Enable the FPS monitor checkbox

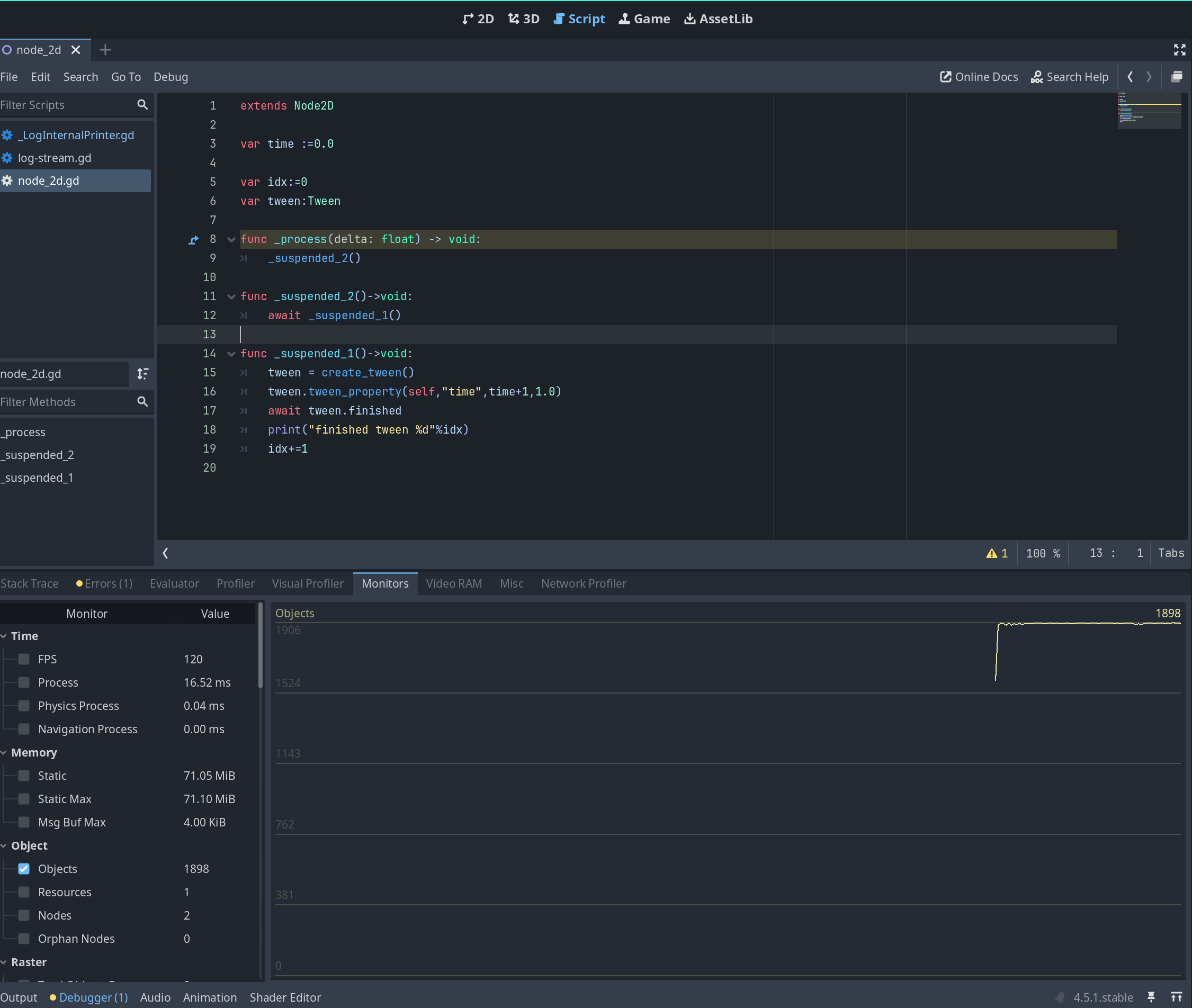pos(24,659)
